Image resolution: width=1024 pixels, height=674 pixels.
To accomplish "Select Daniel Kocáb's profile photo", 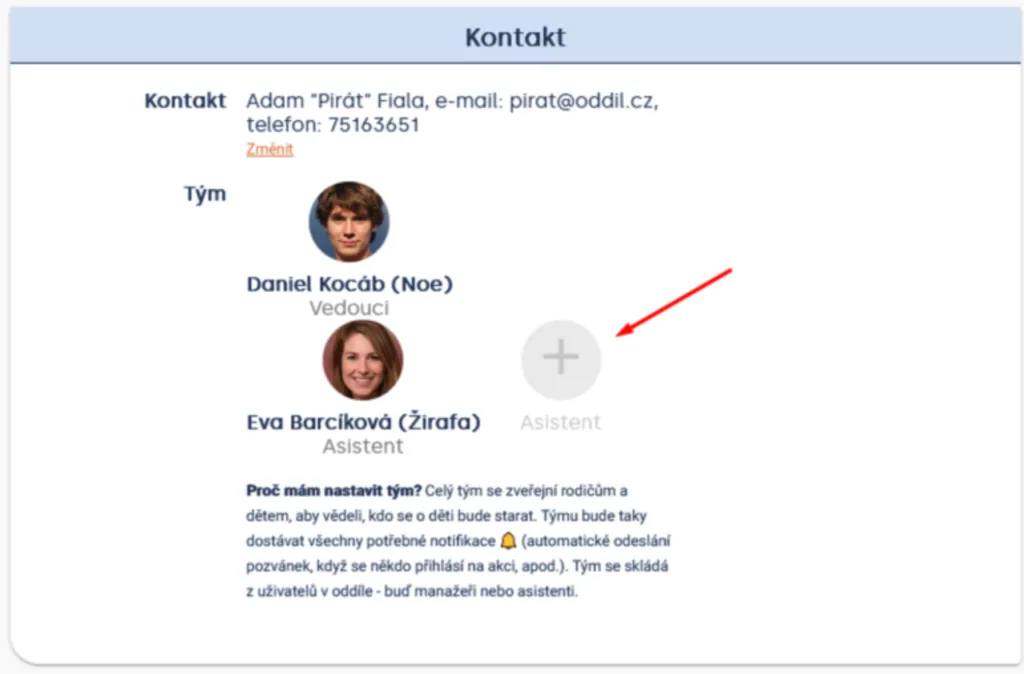I will pyautogui.click(x=349, y=221).
